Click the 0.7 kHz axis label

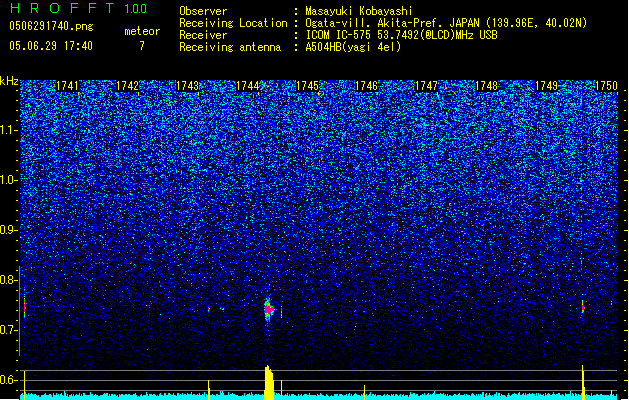click(9, 330)
